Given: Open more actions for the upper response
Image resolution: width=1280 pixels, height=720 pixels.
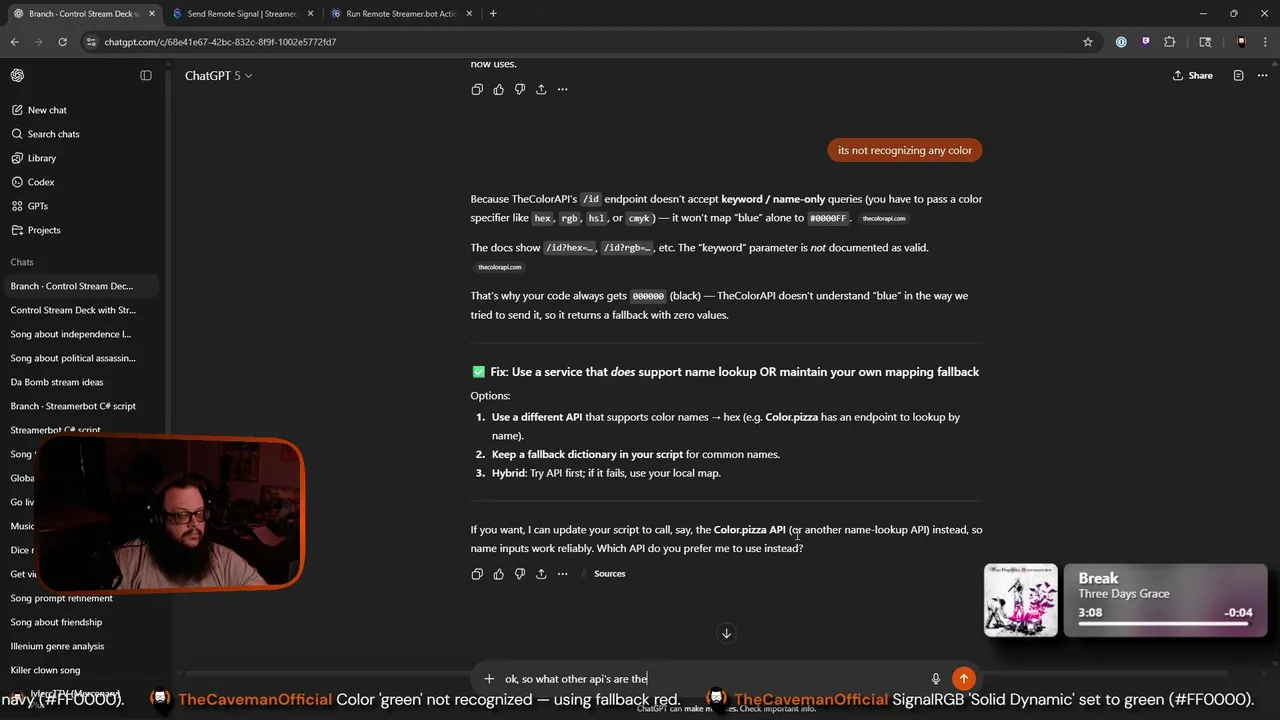Looking at the screenshot, I should click(x=562, y=89).
